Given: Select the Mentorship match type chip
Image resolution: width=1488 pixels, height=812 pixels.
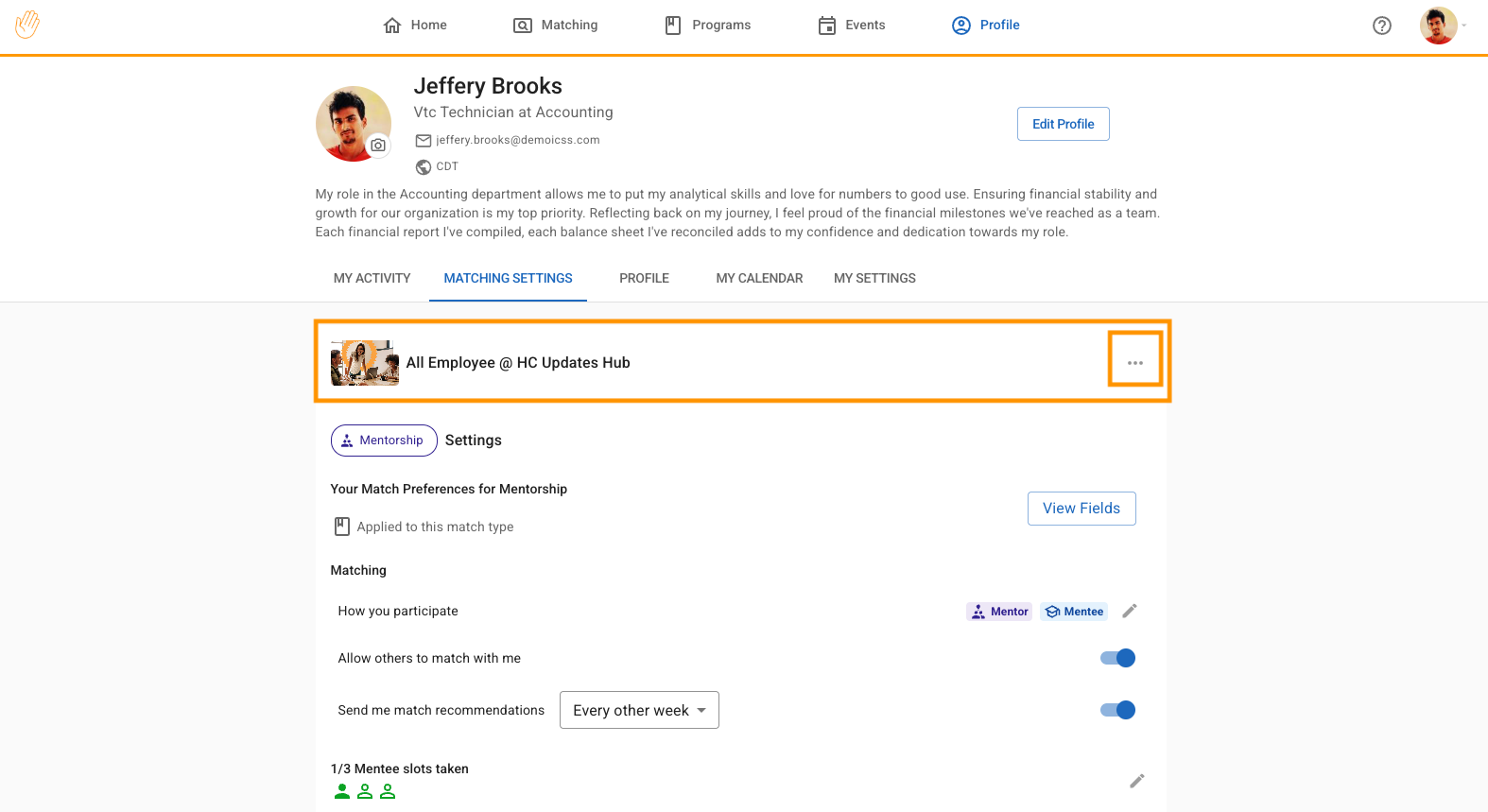Looking at the screenshot, I should pos(384,441).
